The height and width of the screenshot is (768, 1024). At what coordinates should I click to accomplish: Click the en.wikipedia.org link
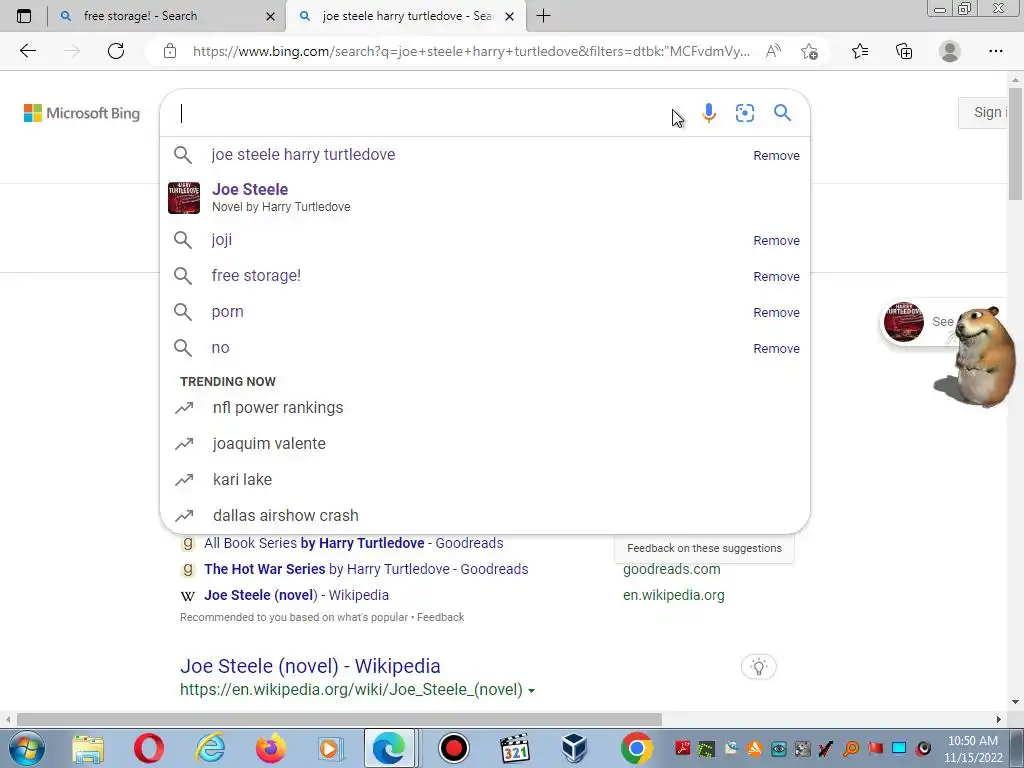673,595
